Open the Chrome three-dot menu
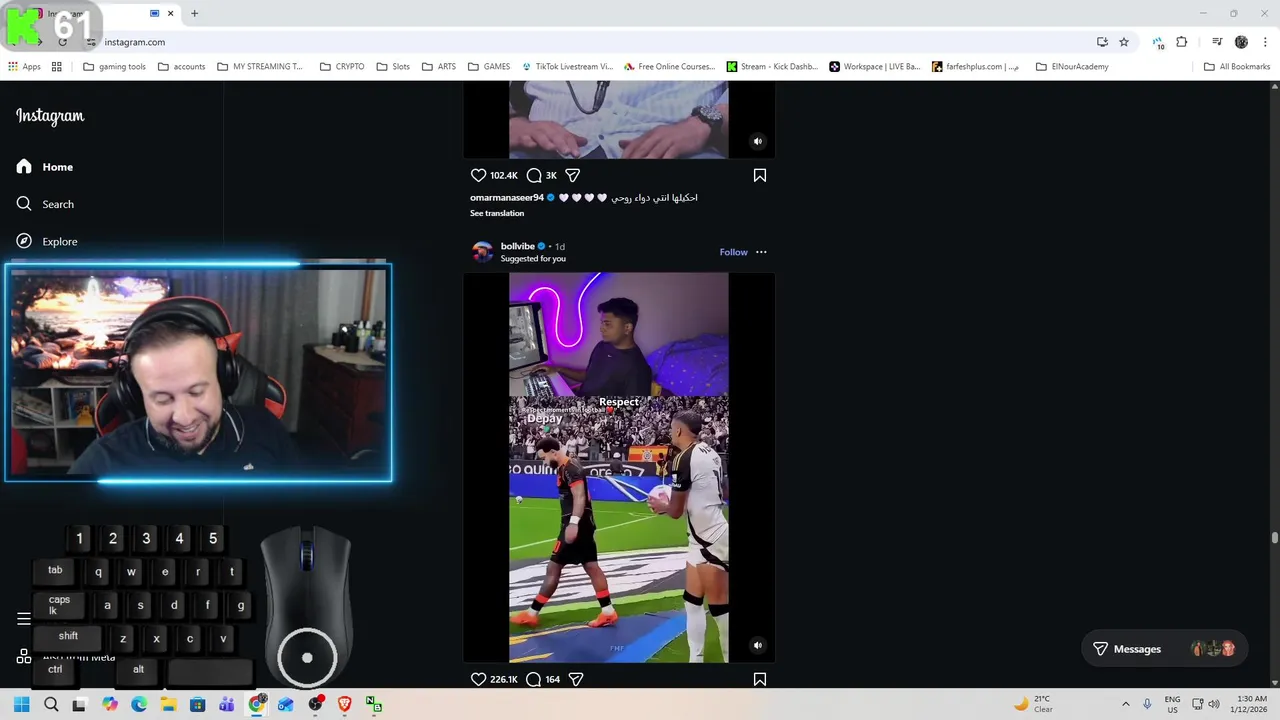 point(1265,42)
